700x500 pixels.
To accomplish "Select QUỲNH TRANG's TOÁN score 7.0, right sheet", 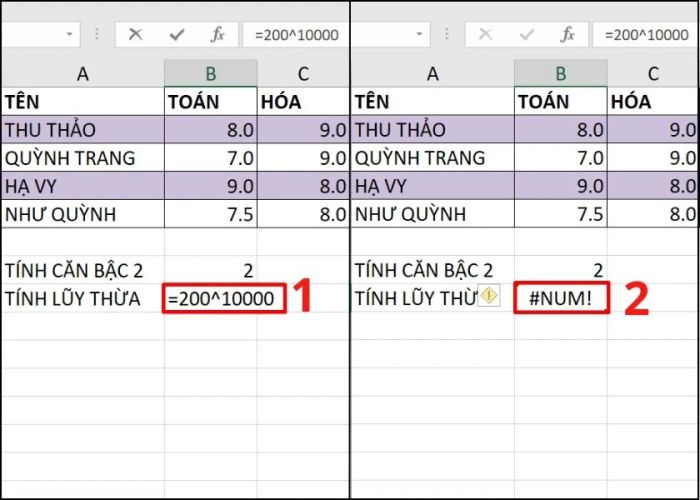I will click(x=561, y=158).
